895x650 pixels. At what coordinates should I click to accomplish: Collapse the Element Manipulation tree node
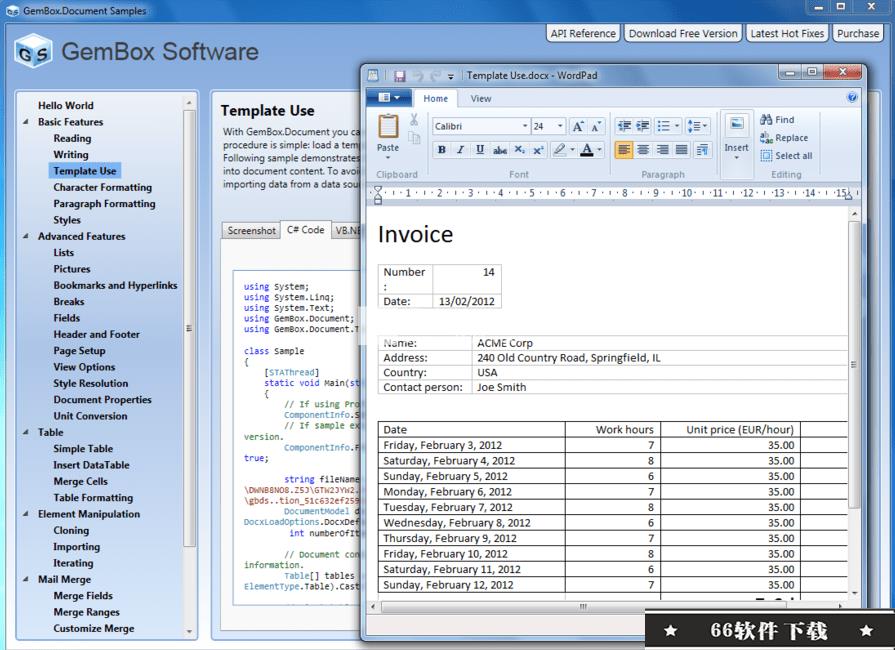[26, 514]
